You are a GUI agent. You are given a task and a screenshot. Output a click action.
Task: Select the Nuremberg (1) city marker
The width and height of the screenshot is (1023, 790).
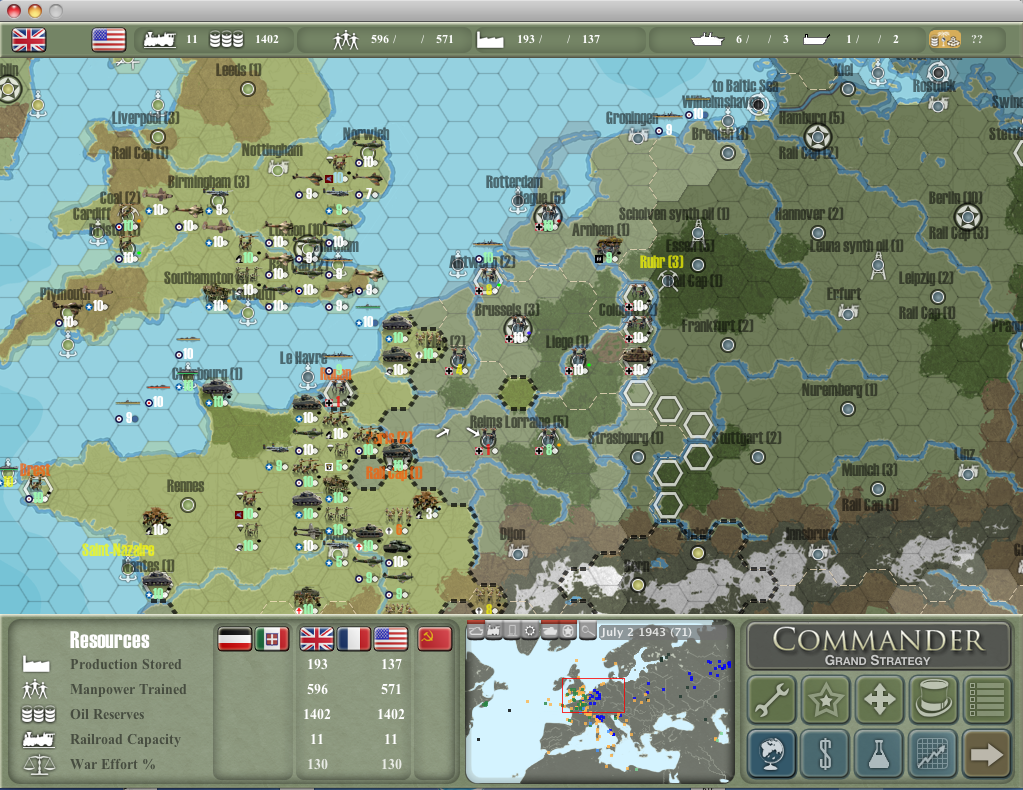coord(847,409)
